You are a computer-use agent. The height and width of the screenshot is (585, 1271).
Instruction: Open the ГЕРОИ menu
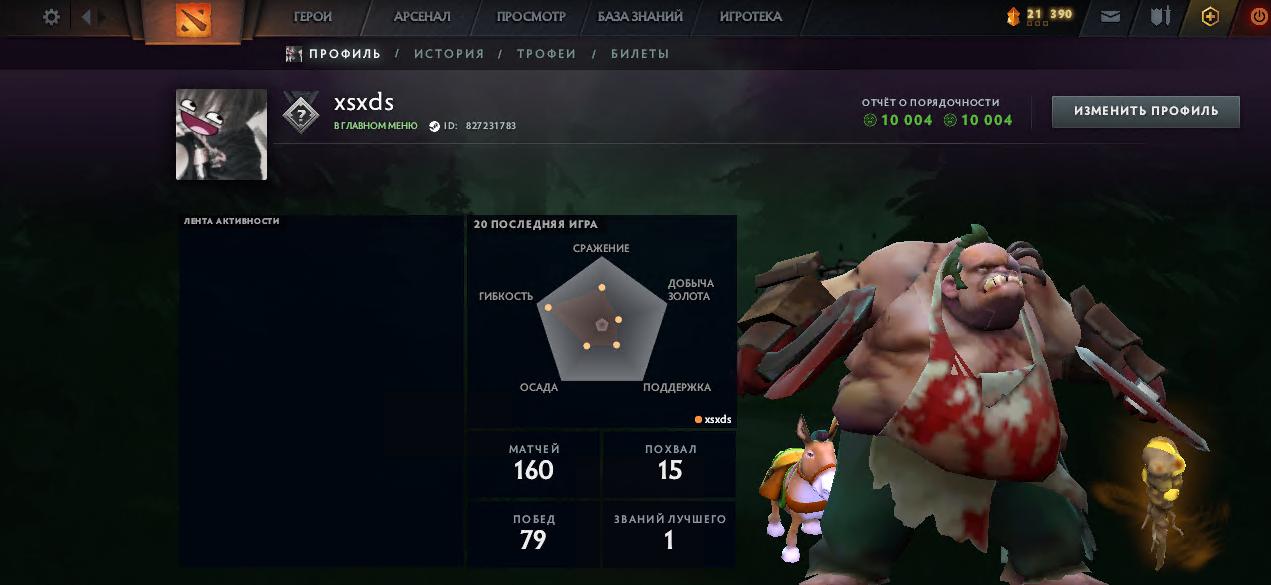pos(312,17)
